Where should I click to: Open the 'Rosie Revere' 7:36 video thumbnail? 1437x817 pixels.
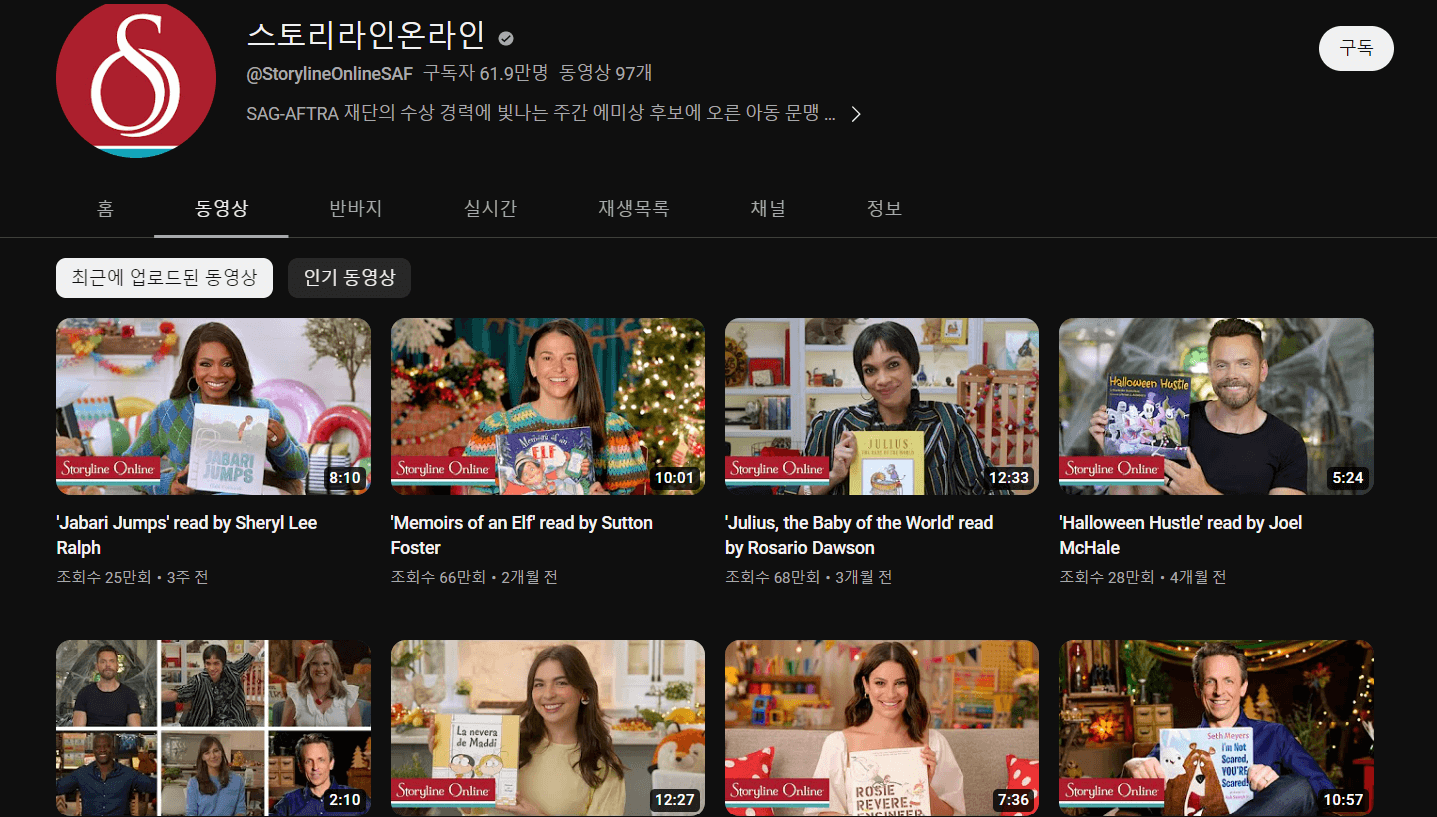[x=882, y=728]
